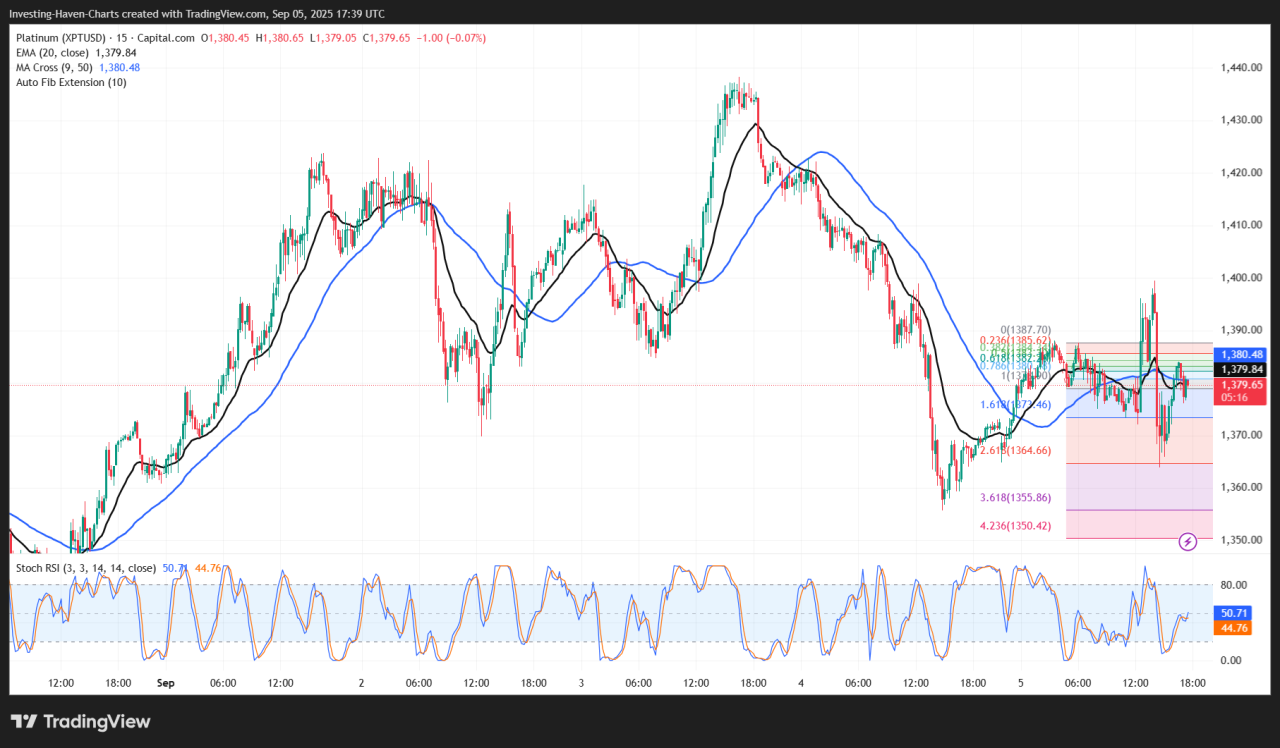Click the Sep marker on the time axis
This screenshot has height=748, width=1280.
pyautogui.click(x=166, y=683)
